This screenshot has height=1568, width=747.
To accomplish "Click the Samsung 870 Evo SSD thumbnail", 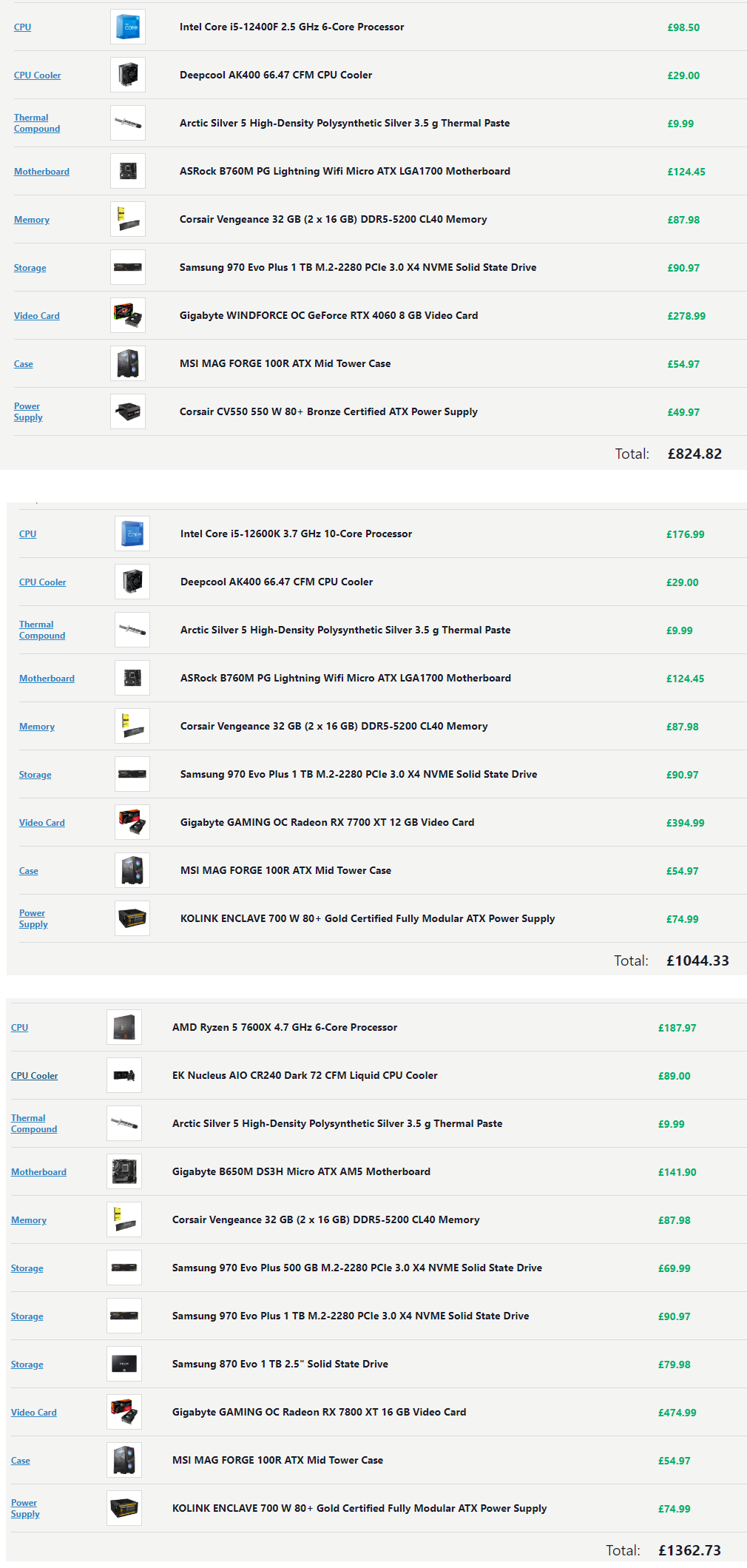I will click(x=124, y=1364).
